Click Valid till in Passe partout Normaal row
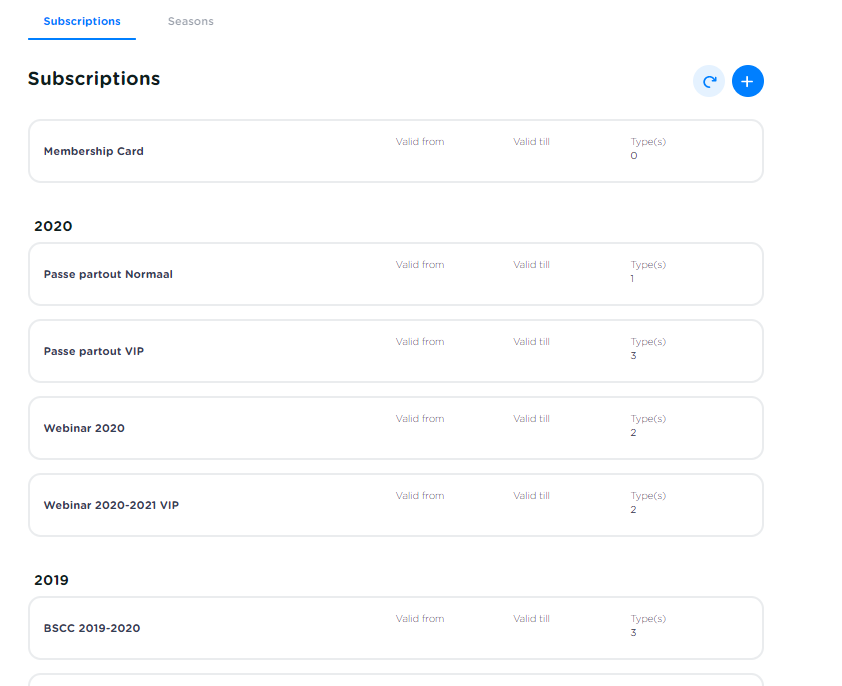The height and width of the screenshot is (686, 842). pos(531,265)
